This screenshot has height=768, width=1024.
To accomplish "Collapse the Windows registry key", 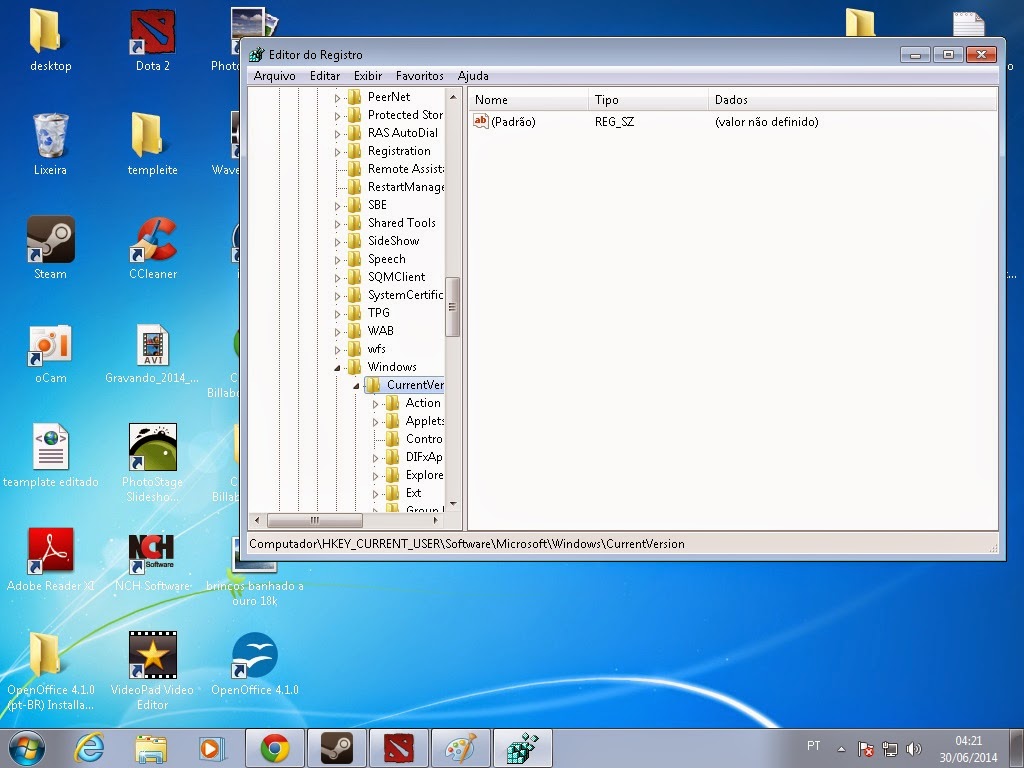I will click(x=338, y=368).
